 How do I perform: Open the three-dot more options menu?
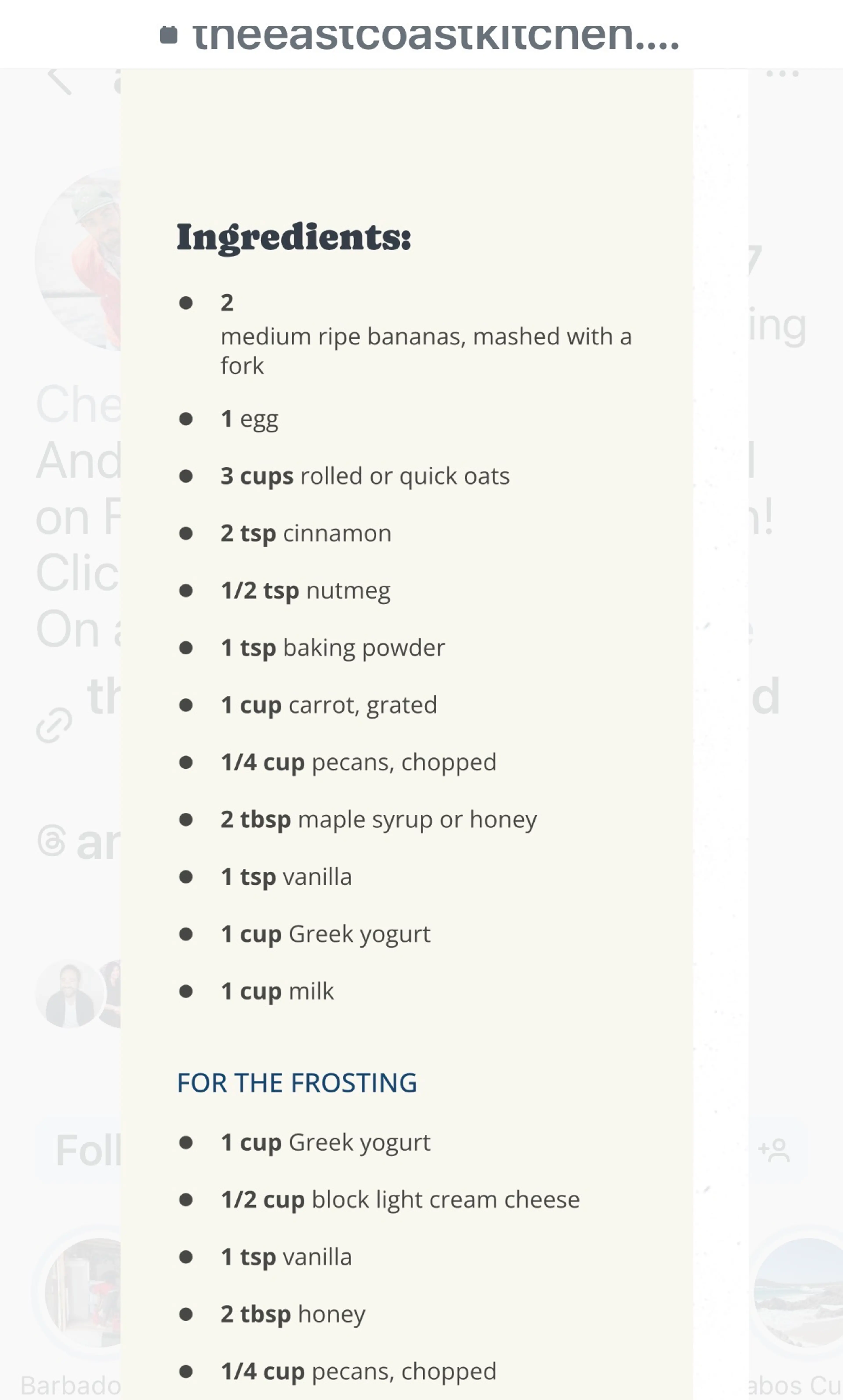click(x=782, y=74)
